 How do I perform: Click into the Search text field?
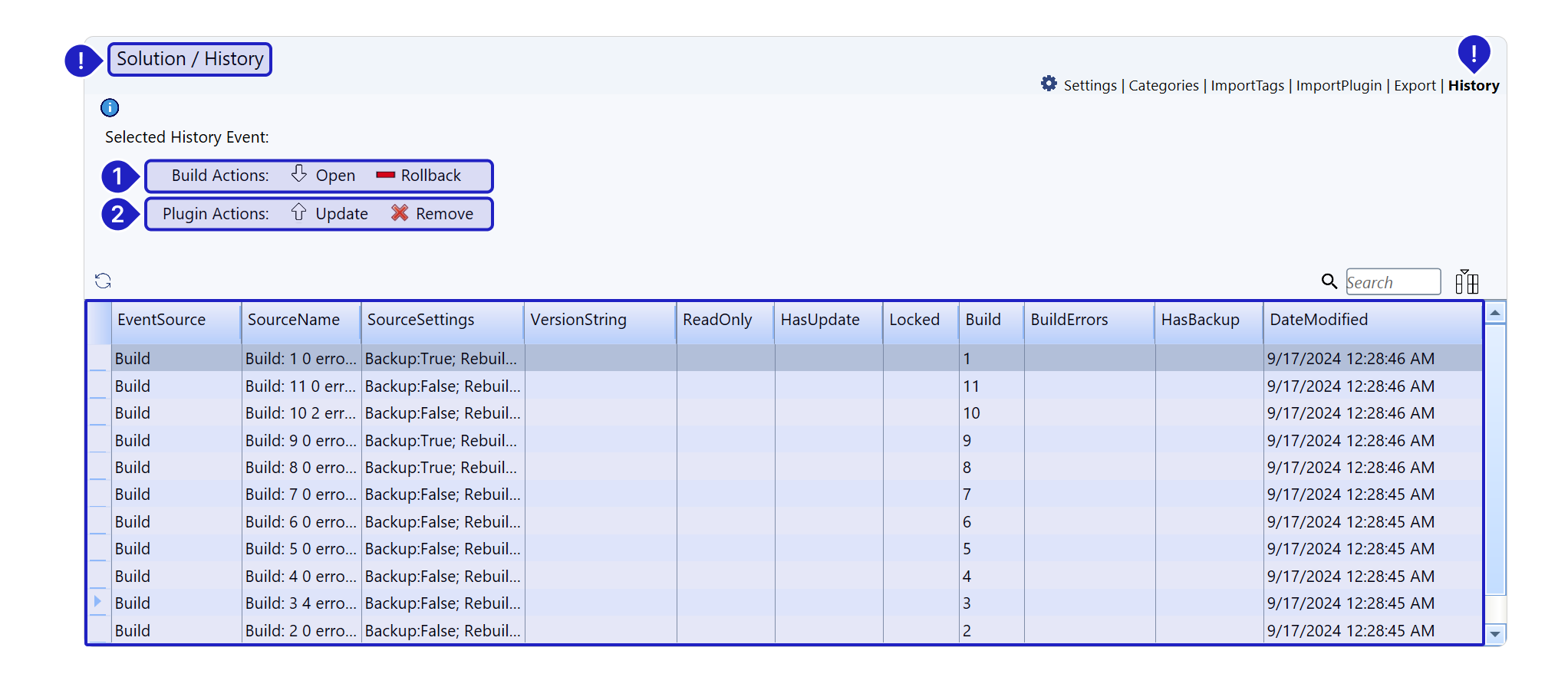click(x=1392, y=282)
